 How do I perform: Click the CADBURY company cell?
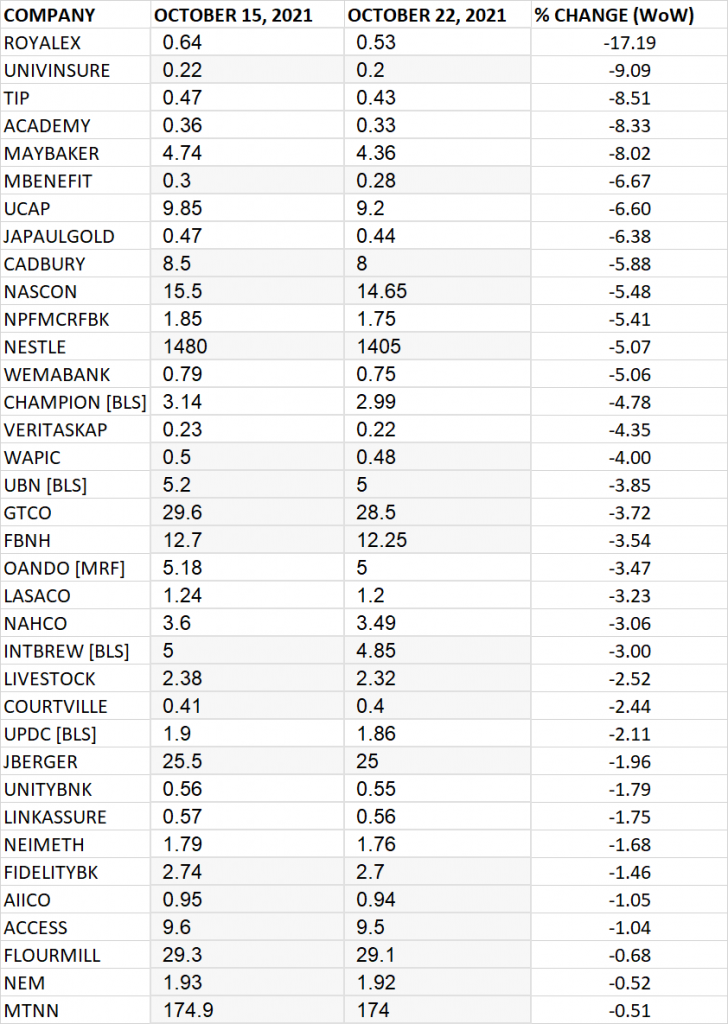click(75, 263)
